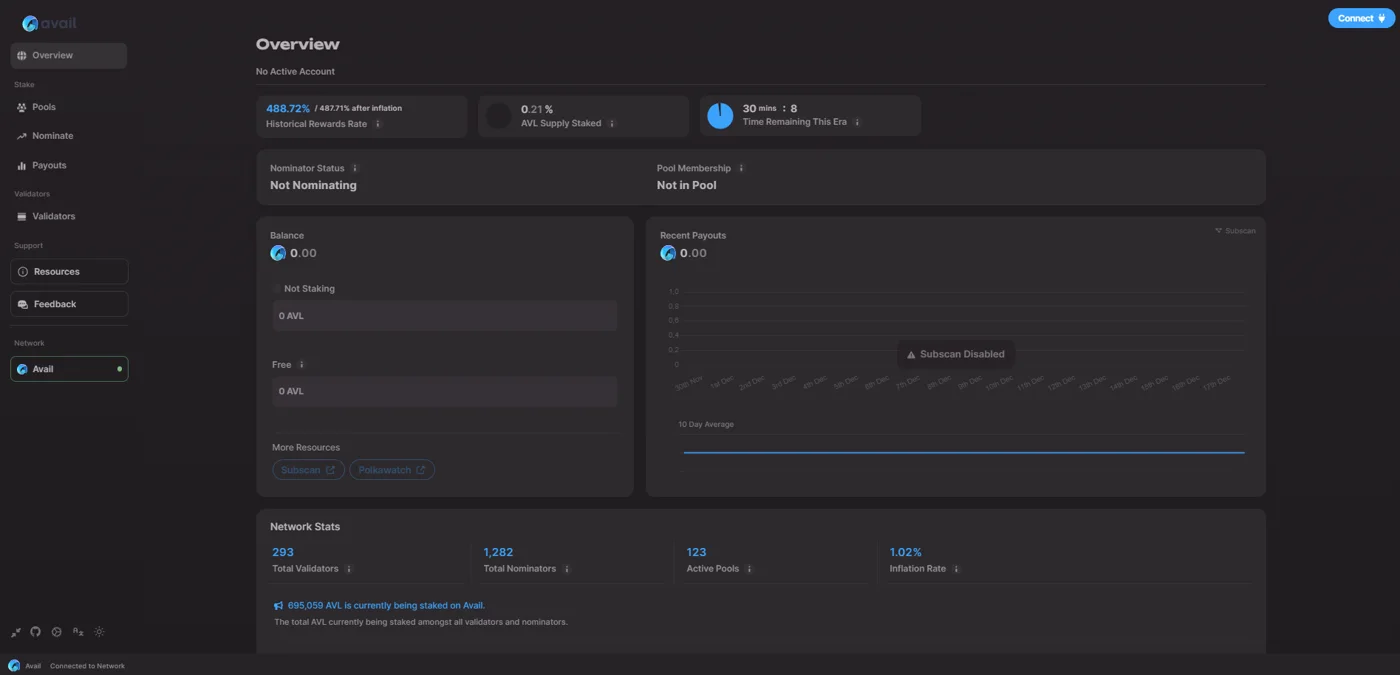Click the AVL token icon under Balance

click(x=278, y=253)
